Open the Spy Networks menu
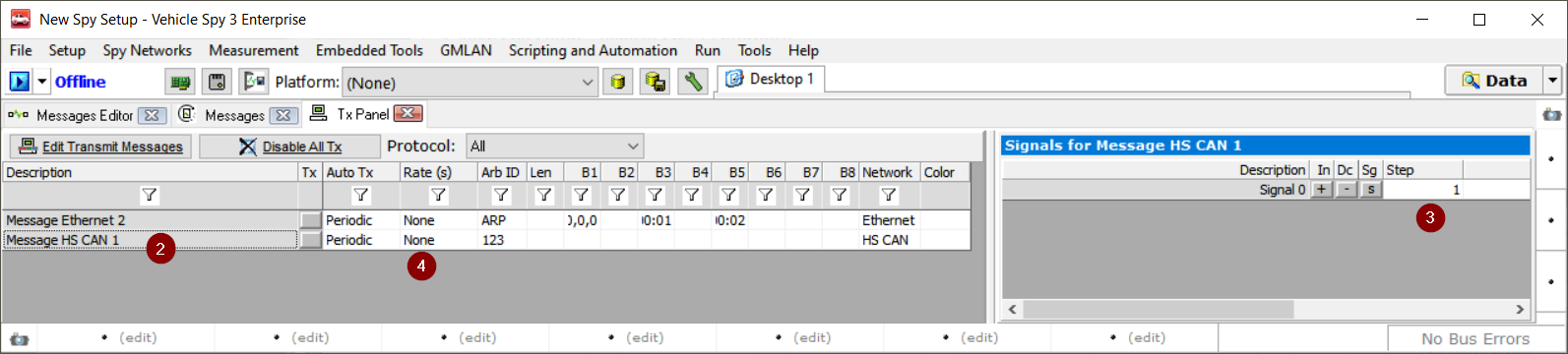1568x354 pixels. click(x=147, y=50)
